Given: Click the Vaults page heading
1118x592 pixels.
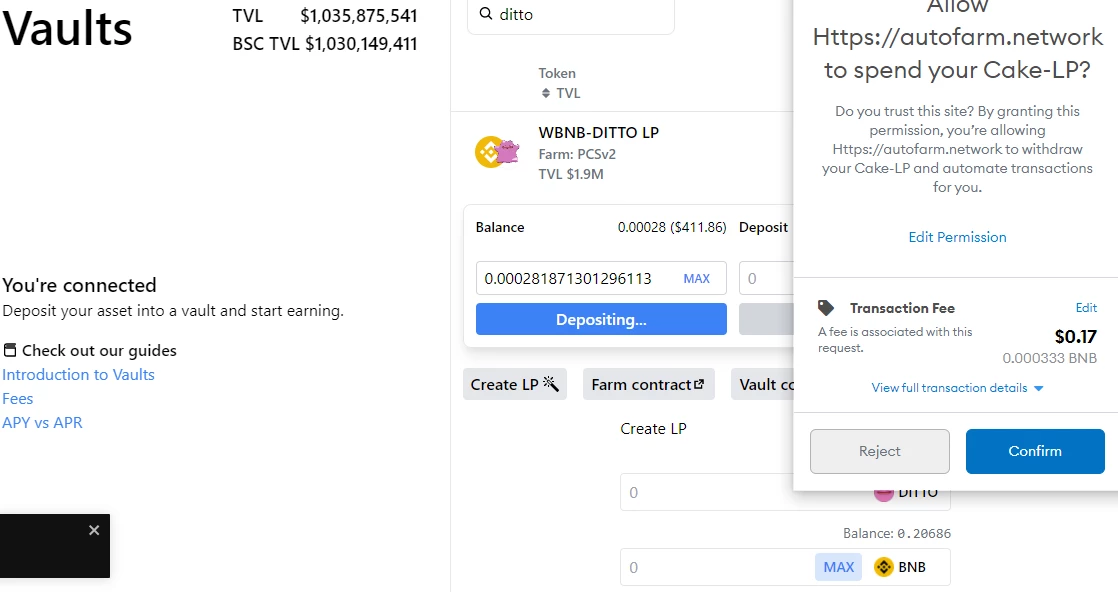Looking at the screenshot, I should (67, 29).
